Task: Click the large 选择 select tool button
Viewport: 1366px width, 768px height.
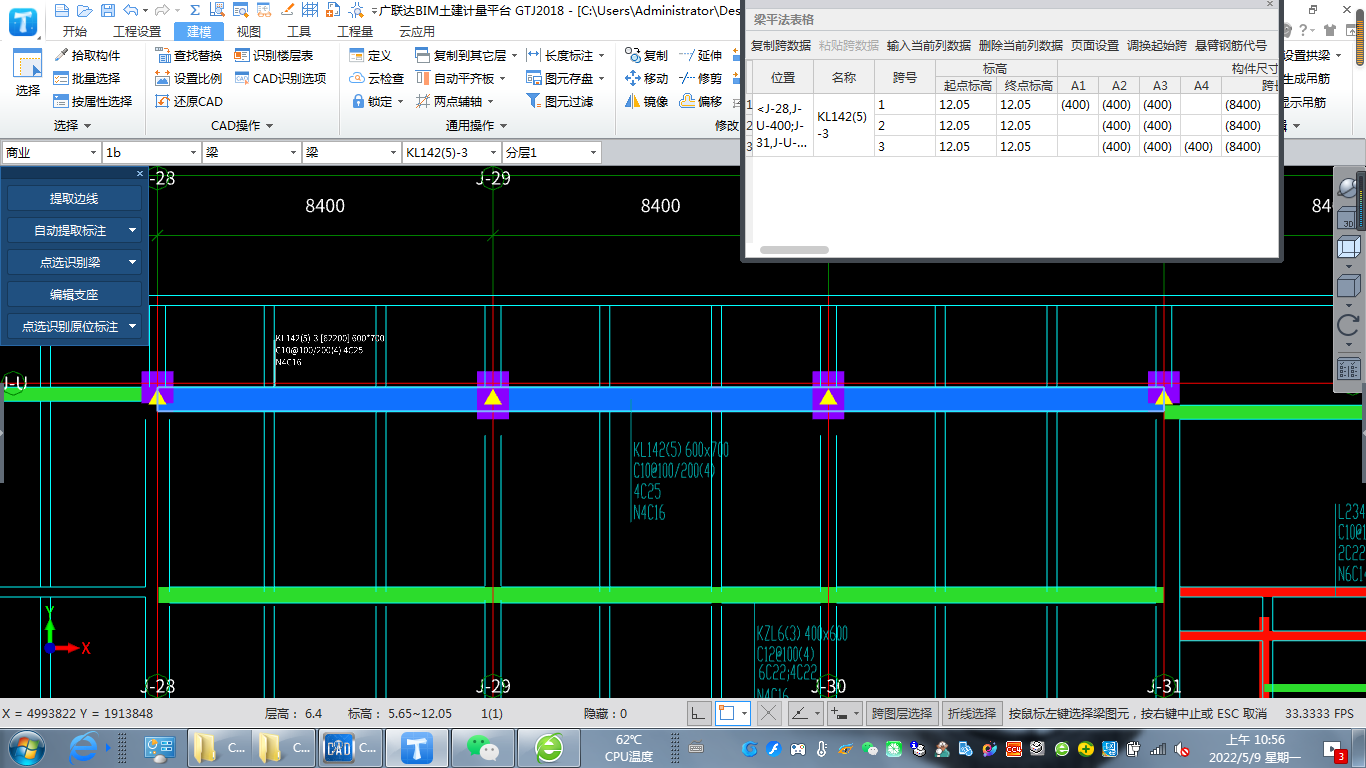Action: click(27, 73)
